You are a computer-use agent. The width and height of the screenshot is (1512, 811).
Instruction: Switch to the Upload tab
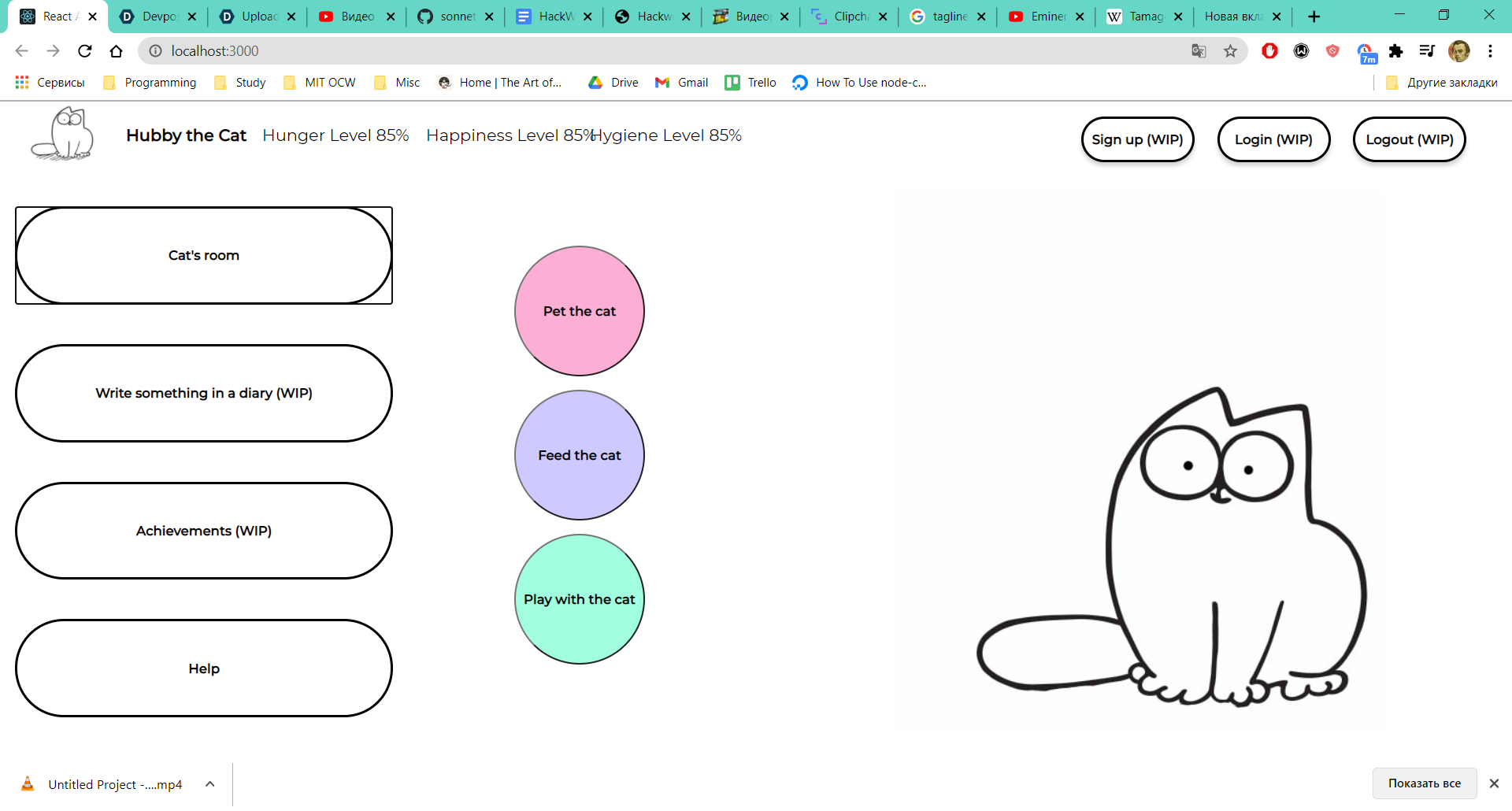[x=258, y=17]
